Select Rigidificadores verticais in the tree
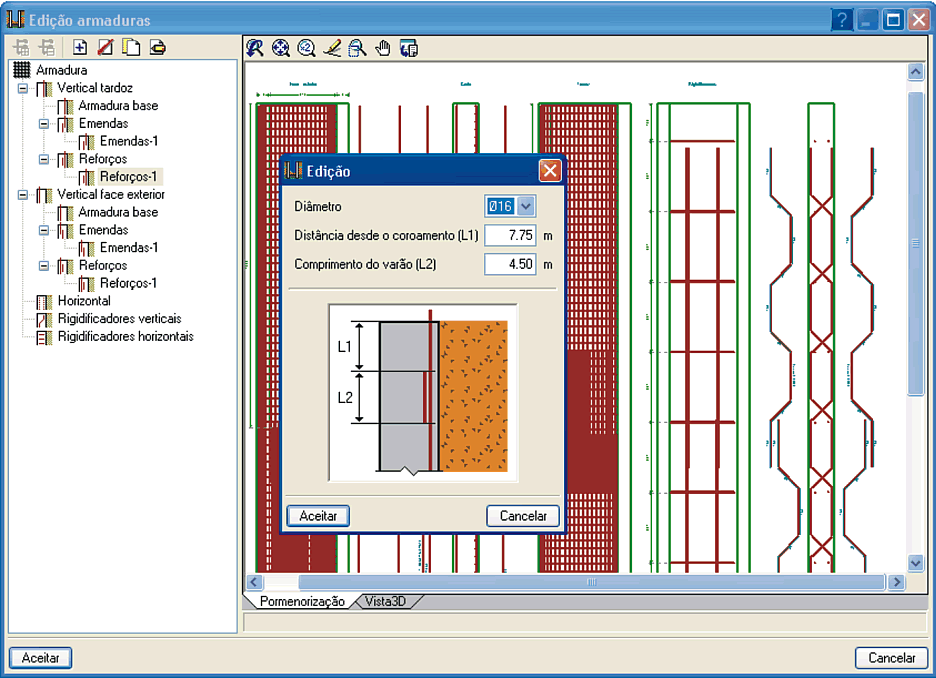The width and height of the screenshot is (936, 678). (x=119, y=319)
